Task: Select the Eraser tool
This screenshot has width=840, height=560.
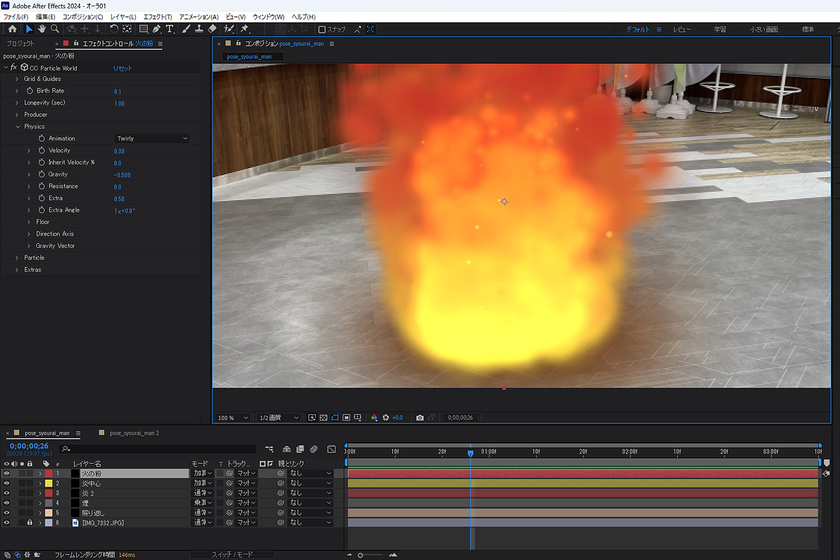Action: click(212, 29)
